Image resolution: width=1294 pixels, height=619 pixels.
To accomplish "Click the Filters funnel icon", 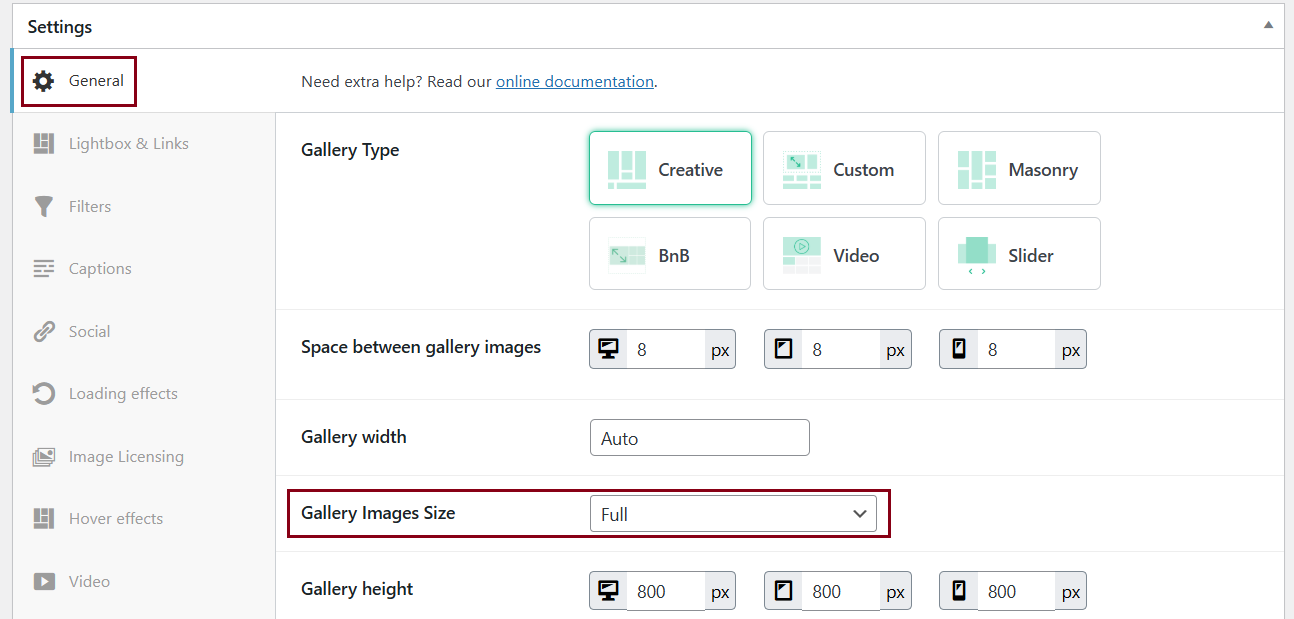I will (44, 207).
